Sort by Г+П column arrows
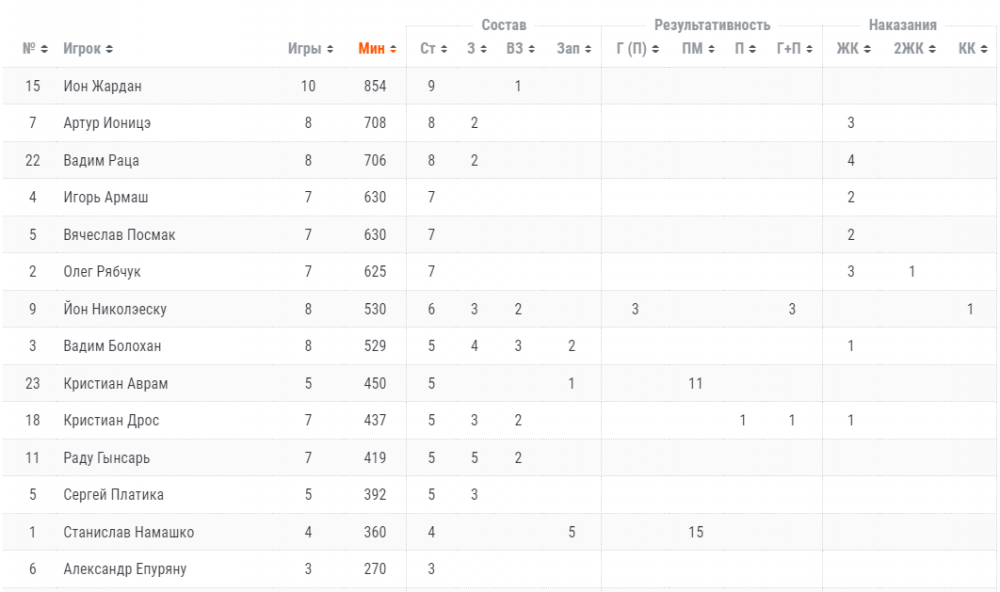Image resolution: width=1000 pixels, height=592 pixels. point(809,49)
